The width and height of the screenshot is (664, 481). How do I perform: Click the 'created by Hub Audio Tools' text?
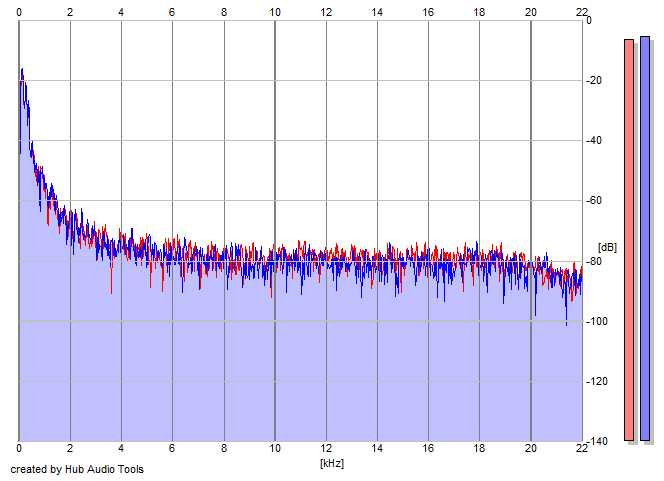(x=77, y=469)
